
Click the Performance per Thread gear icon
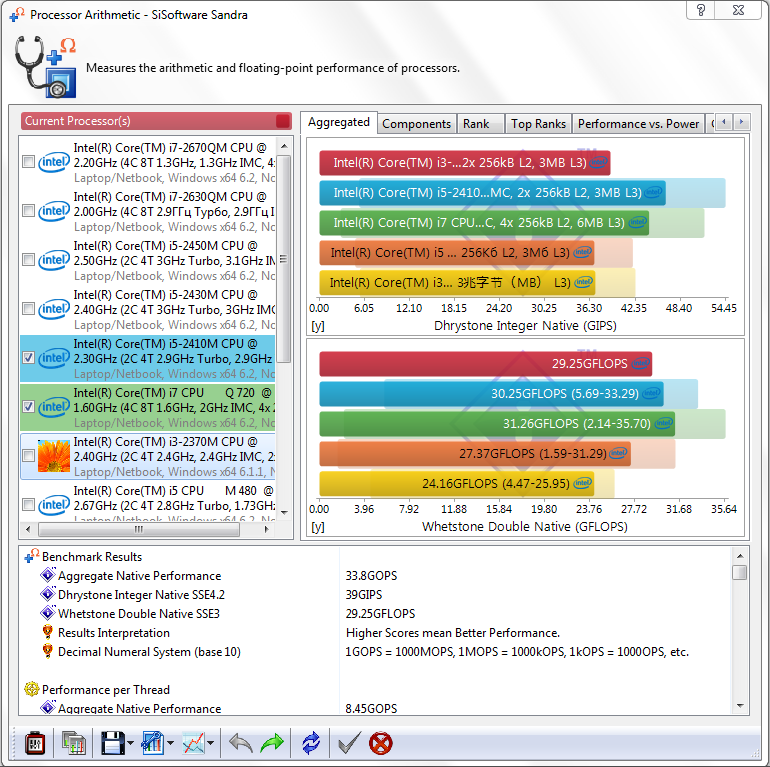pos(31,689)
